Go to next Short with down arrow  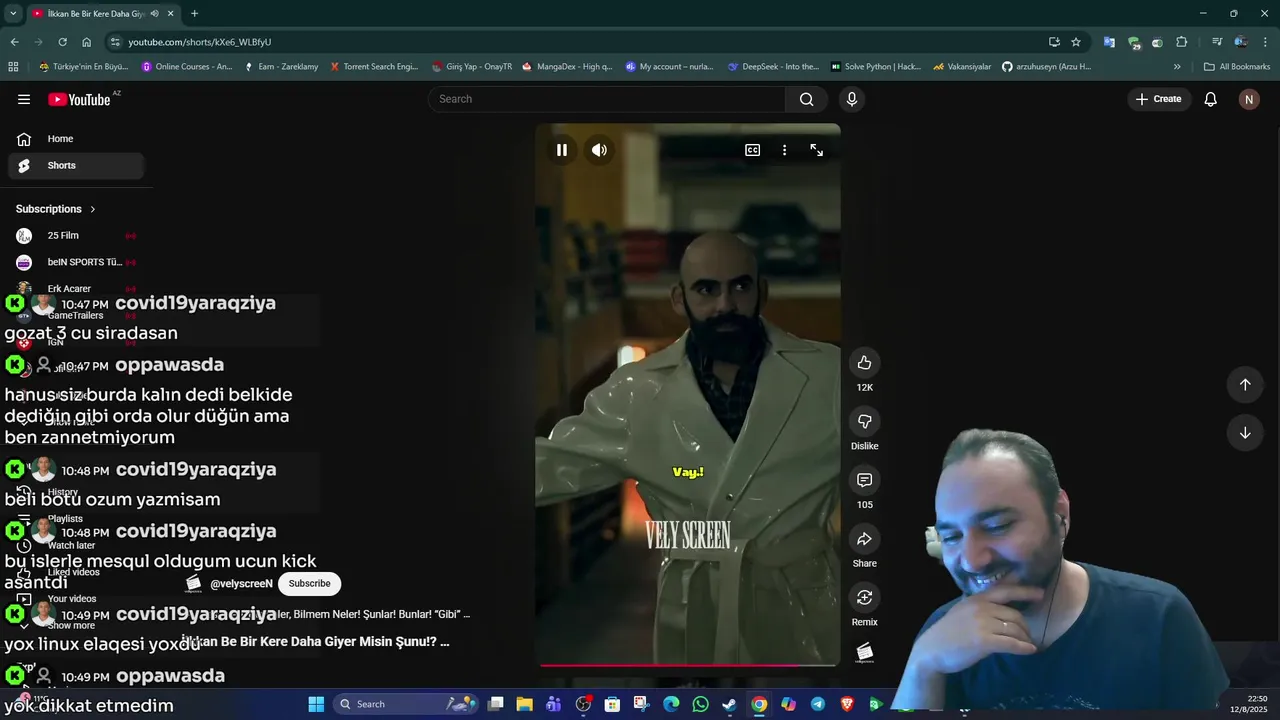[x=1245, y=433]
